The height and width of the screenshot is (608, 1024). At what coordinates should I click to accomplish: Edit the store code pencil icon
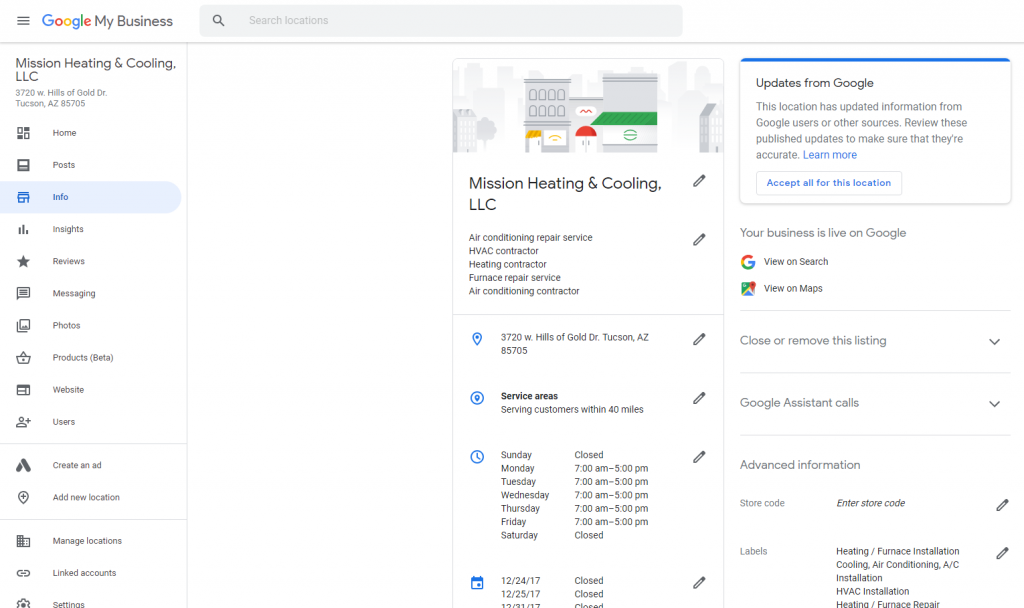1002,505
